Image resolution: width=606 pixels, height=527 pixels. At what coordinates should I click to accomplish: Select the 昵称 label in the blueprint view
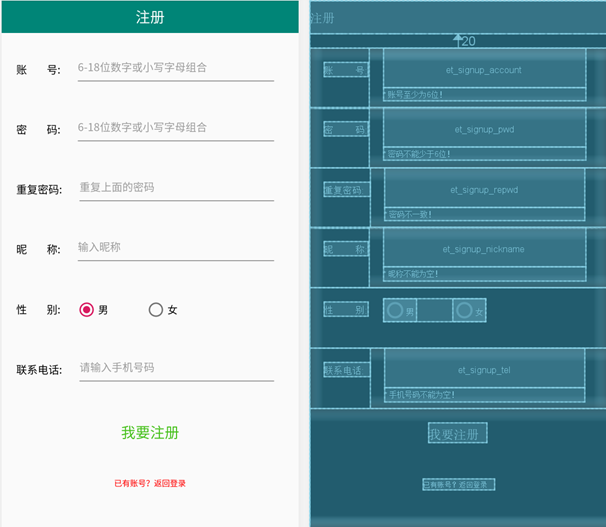(x=346, y=249)
